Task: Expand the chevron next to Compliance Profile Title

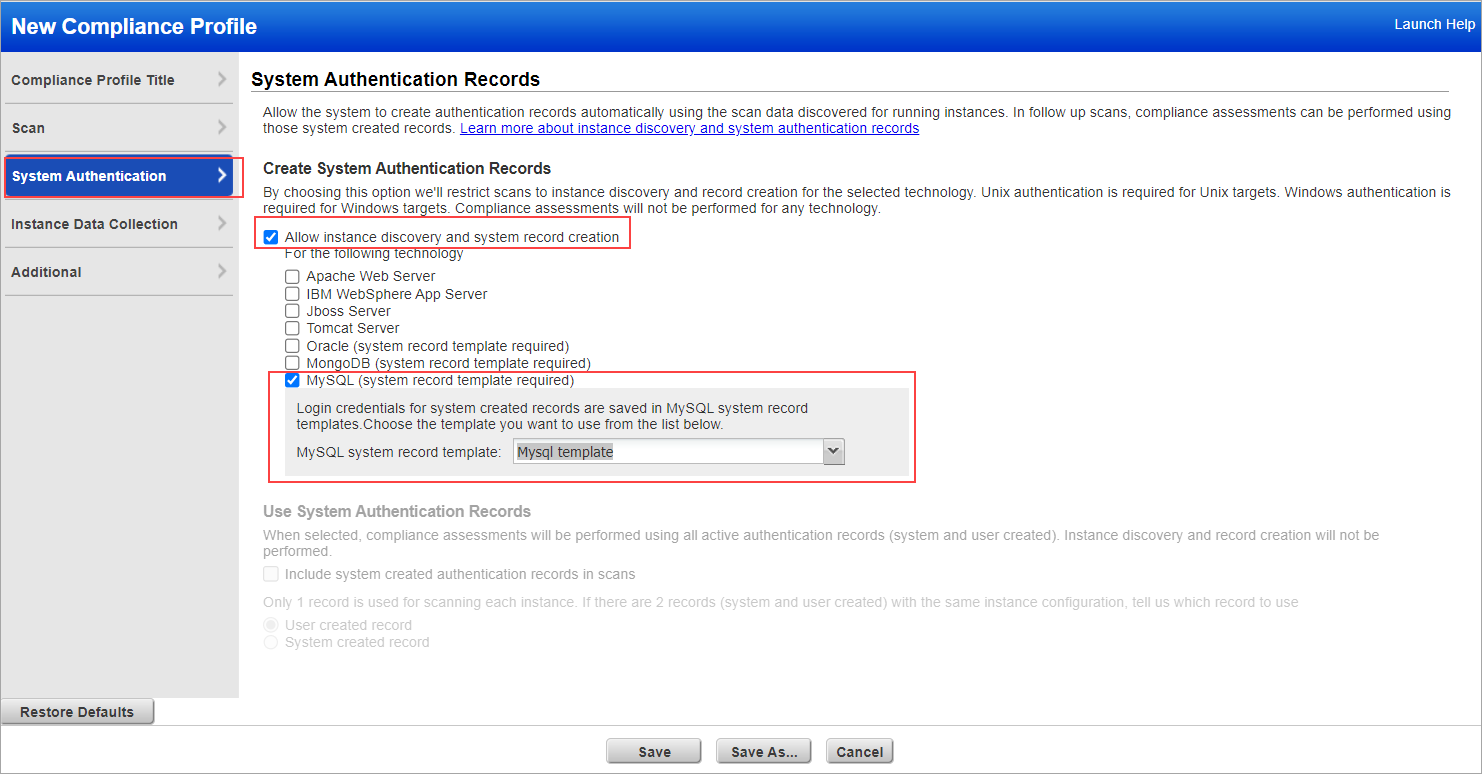Action: [x=224, y=79]
